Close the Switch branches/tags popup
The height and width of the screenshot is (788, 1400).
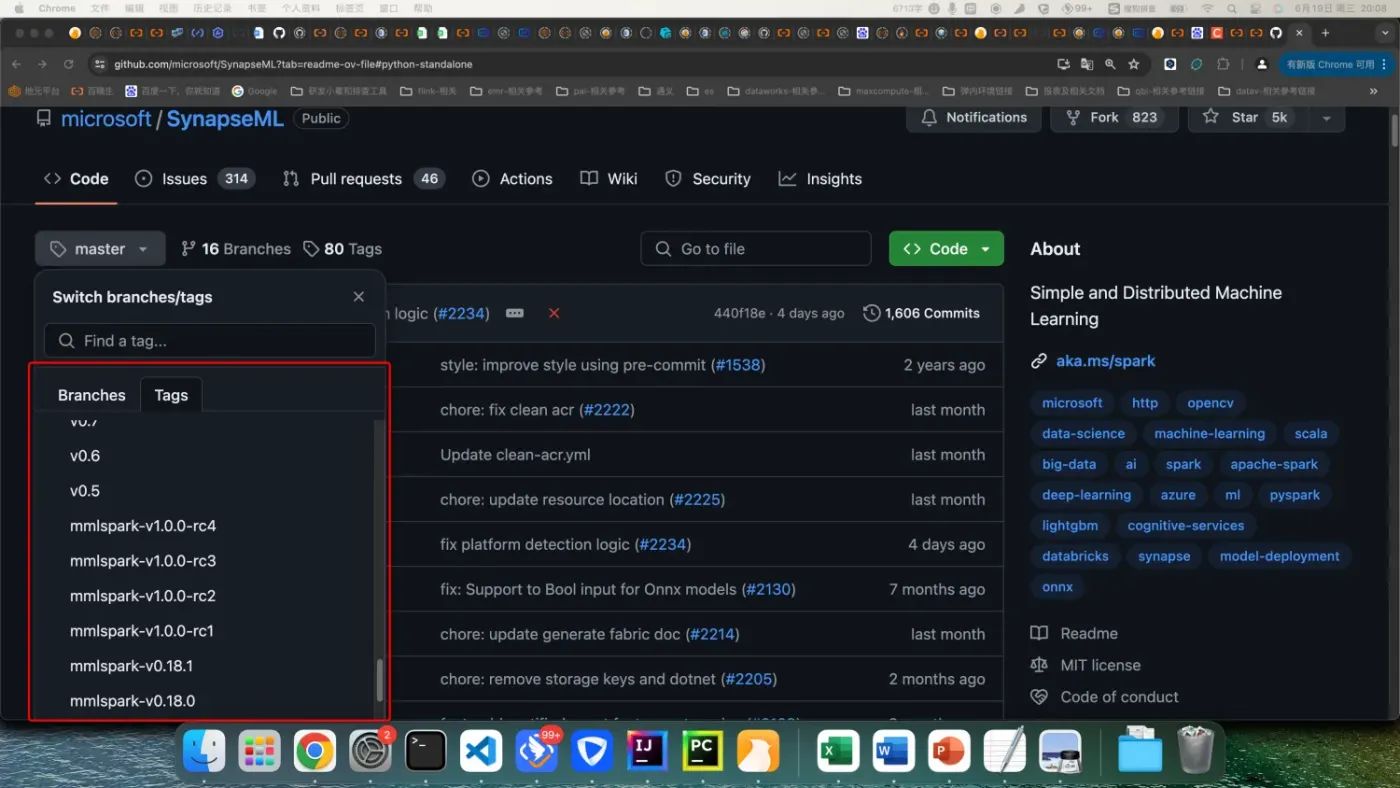(359, 297)
